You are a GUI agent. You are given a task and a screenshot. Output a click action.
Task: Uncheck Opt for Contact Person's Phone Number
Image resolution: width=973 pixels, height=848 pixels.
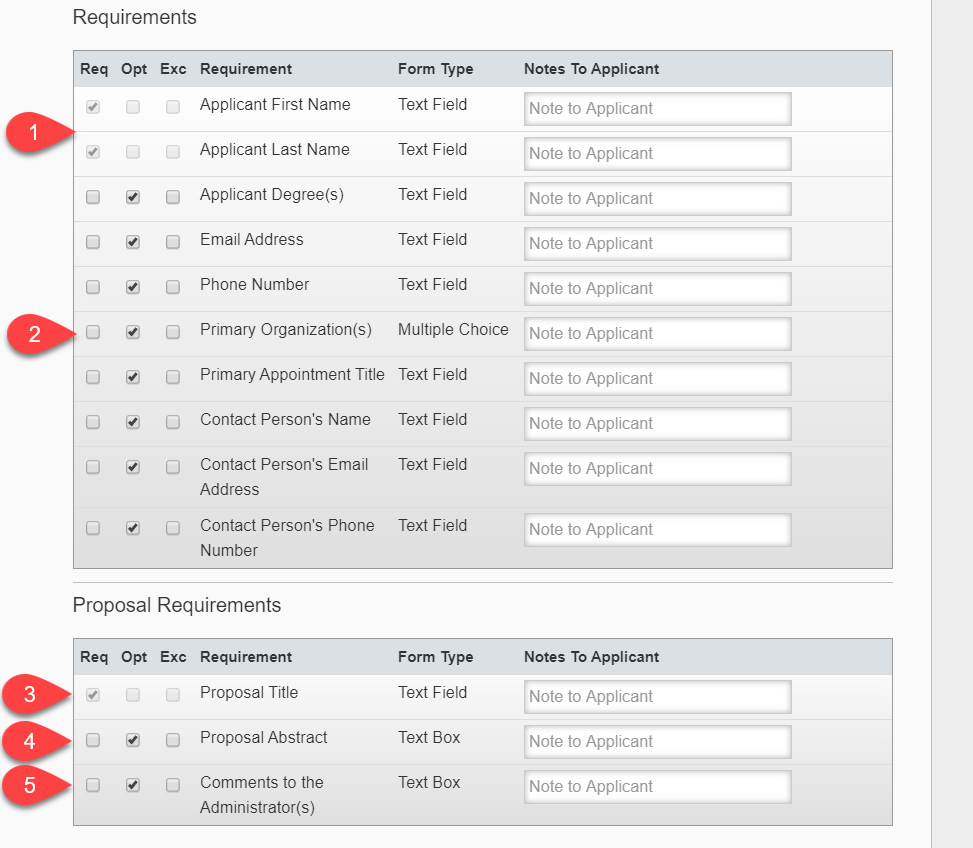[133, 528]
